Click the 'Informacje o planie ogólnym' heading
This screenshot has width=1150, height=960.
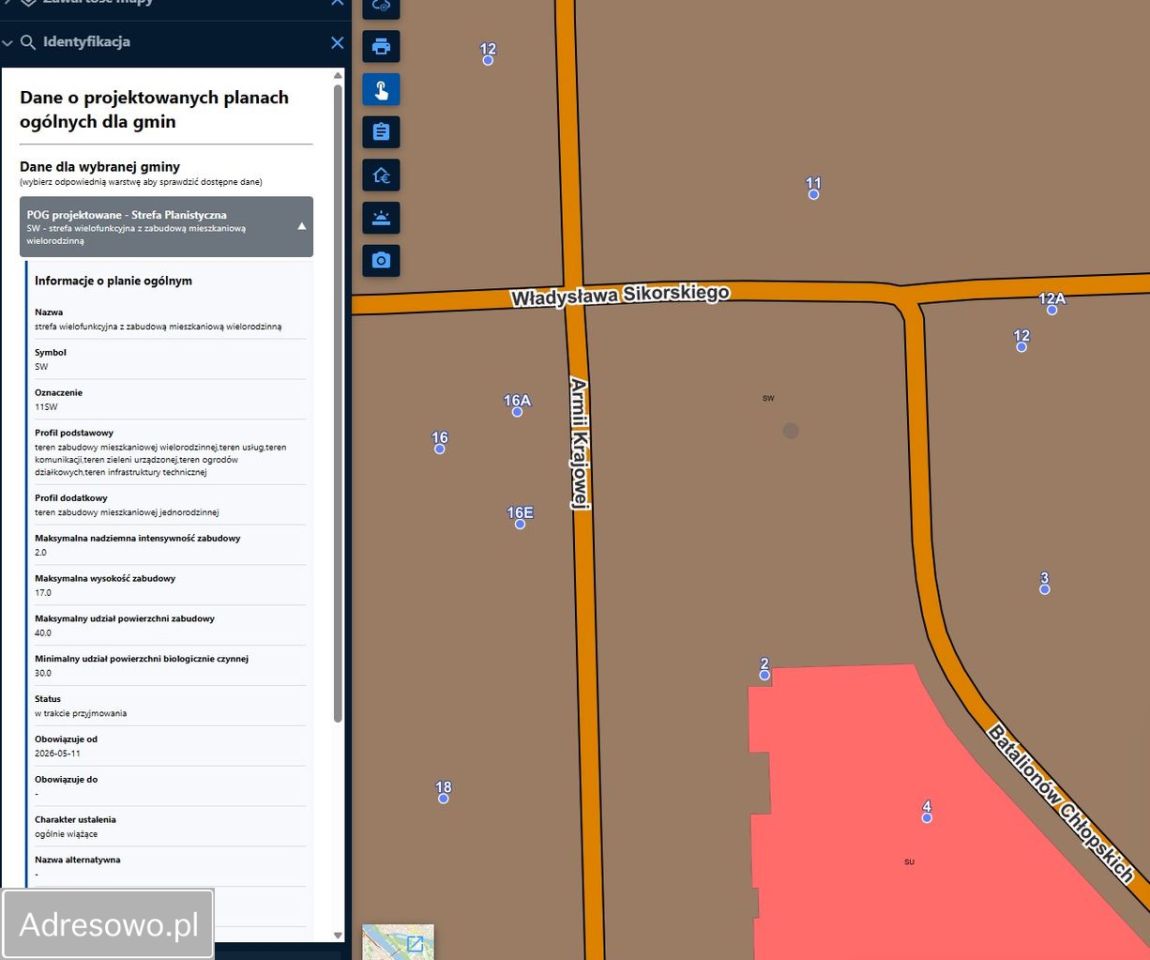[x=113, y=281]
